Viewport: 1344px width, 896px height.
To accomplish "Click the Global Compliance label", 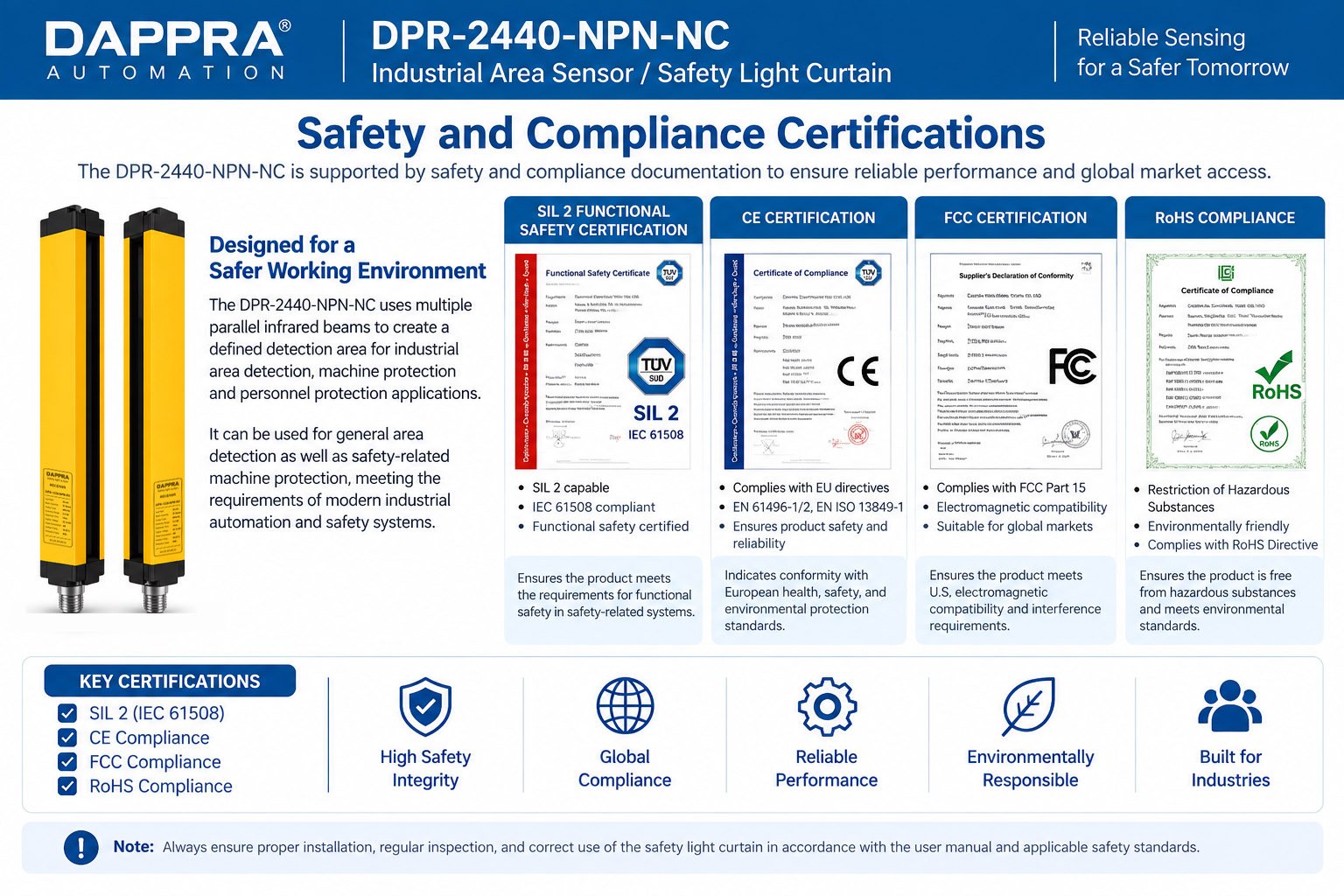I will [x=625, y=768].
